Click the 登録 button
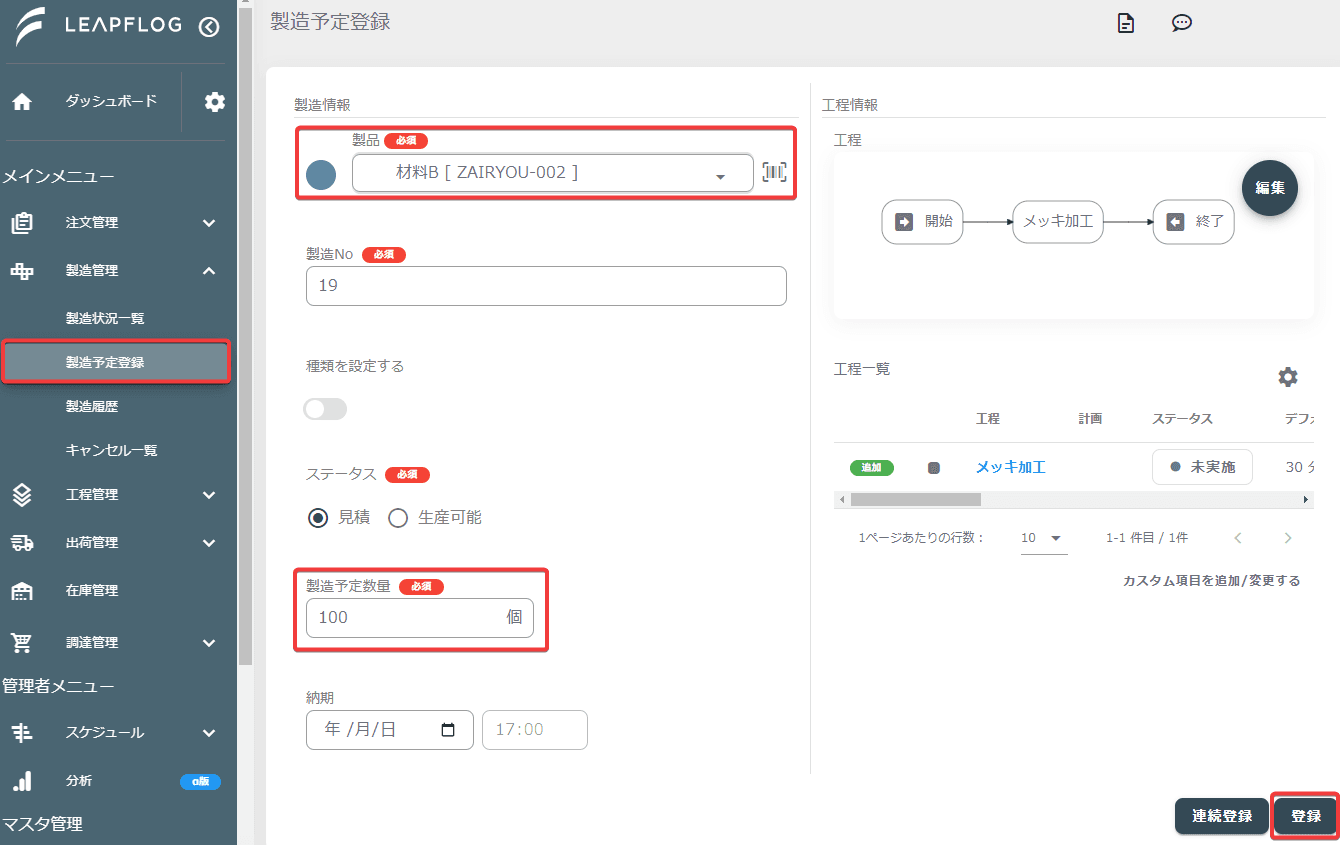 point(1306,816)
